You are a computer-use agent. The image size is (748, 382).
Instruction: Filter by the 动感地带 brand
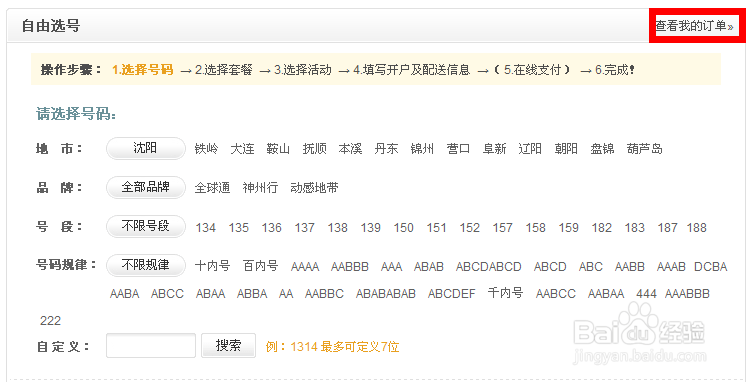[314, 188]
